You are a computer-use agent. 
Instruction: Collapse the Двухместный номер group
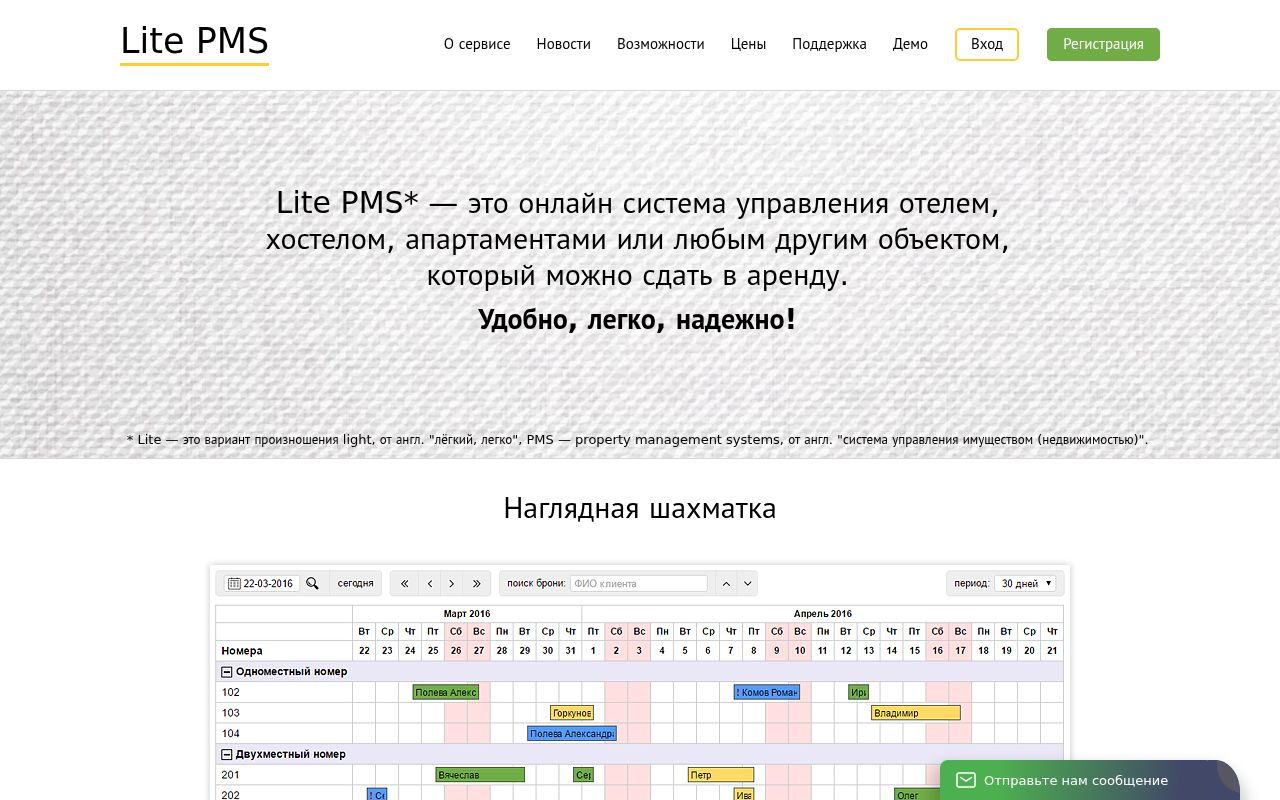pyautogui.click(x=227, y=754)
